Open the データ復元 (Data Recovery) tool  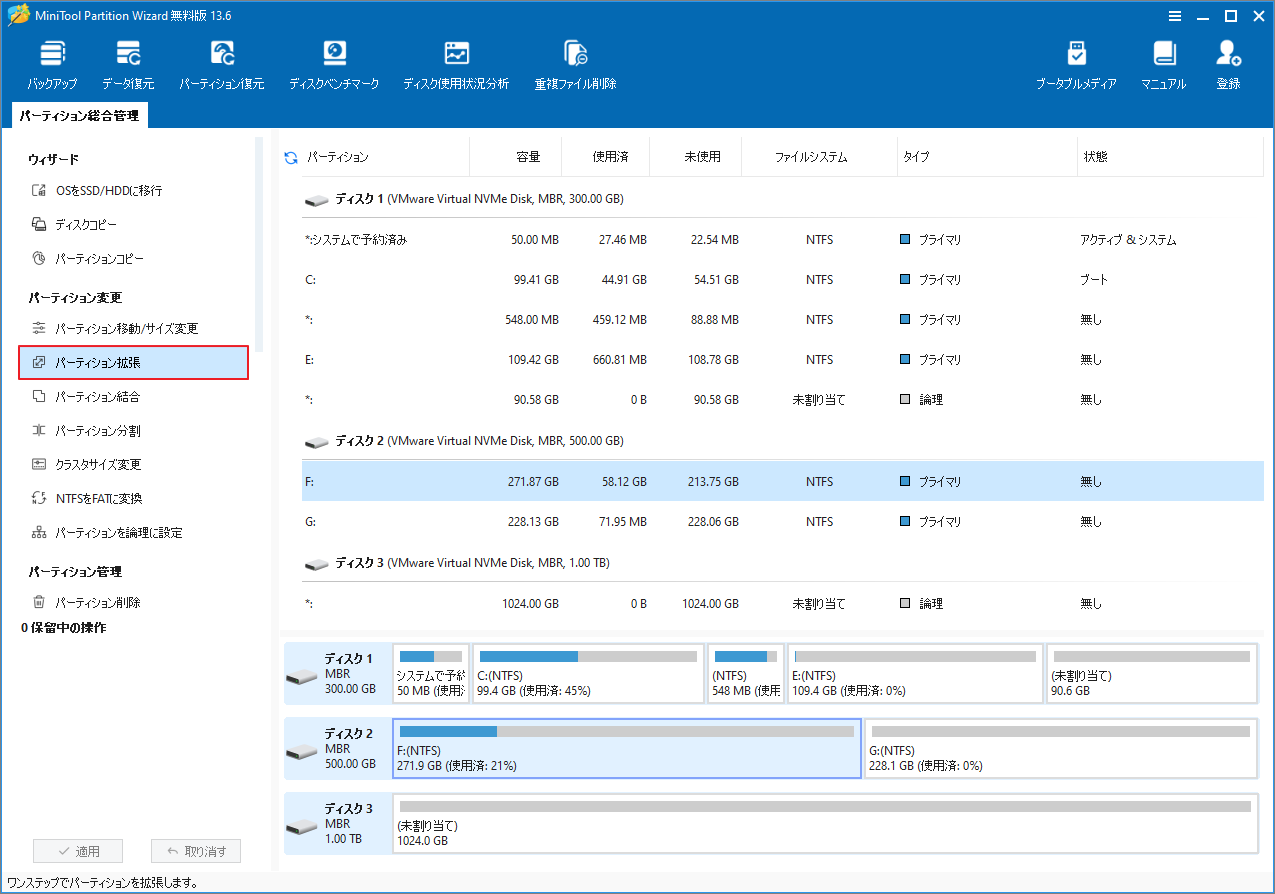click(x=130, y=62)
